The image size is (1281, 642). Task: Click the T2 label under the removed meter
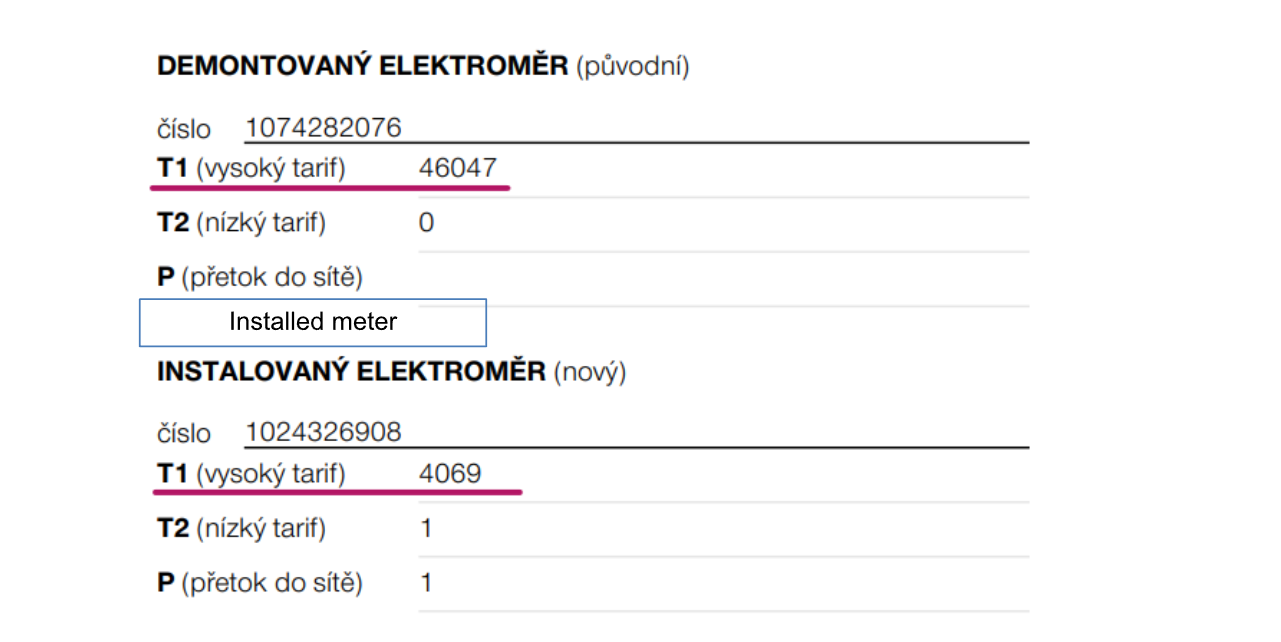pos(241,222)
